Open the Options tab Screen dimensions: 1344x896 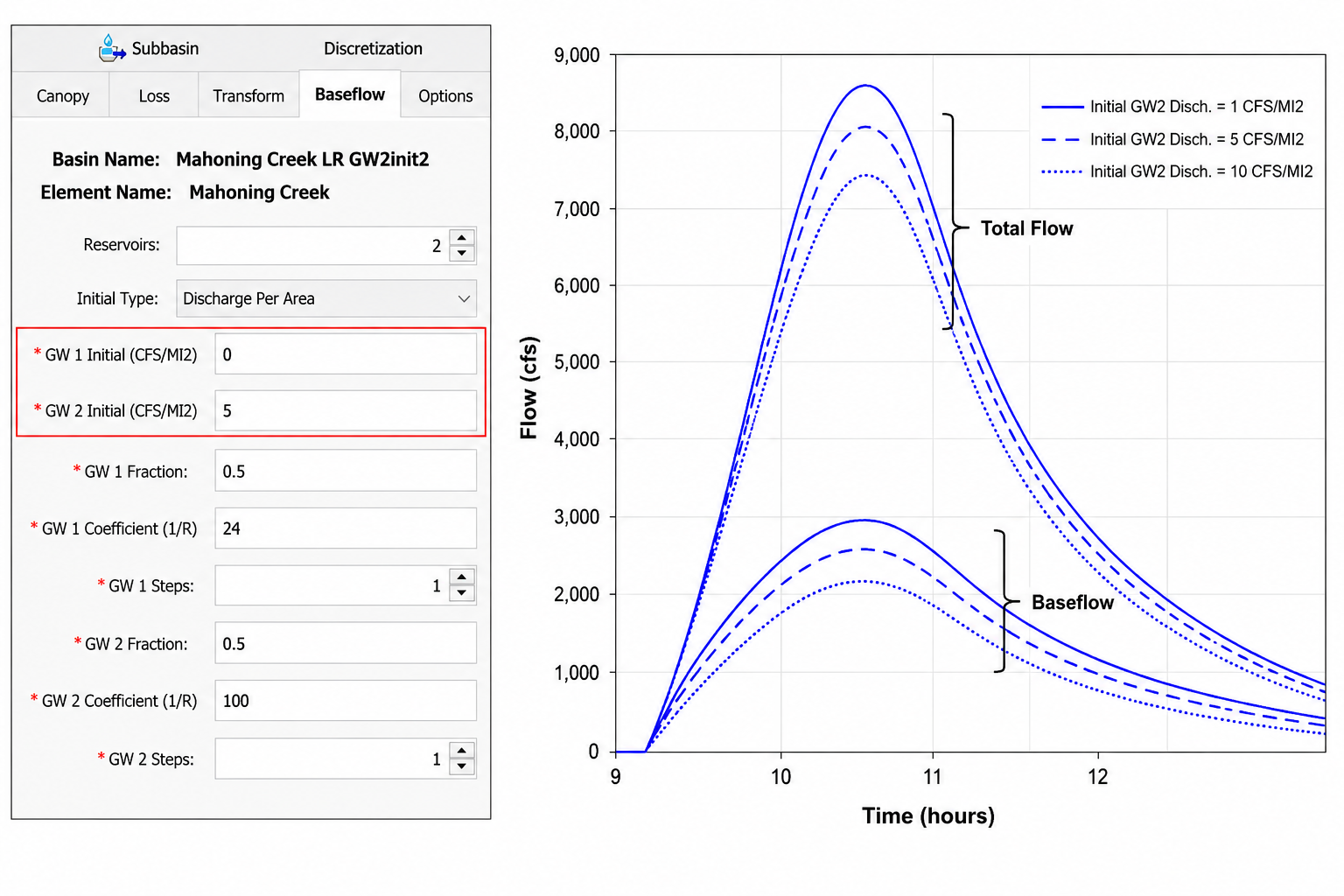pos(445,95)
